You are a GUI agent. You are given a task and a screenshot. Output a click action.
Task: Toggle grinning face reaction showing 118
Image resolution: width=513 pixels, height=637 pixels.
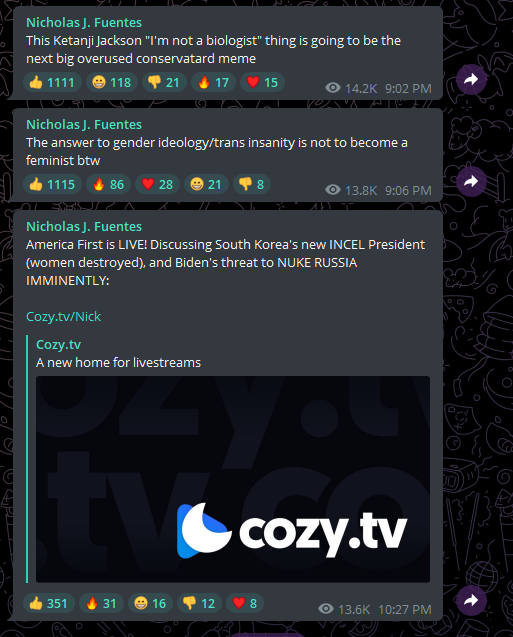[x=112, y=82]
